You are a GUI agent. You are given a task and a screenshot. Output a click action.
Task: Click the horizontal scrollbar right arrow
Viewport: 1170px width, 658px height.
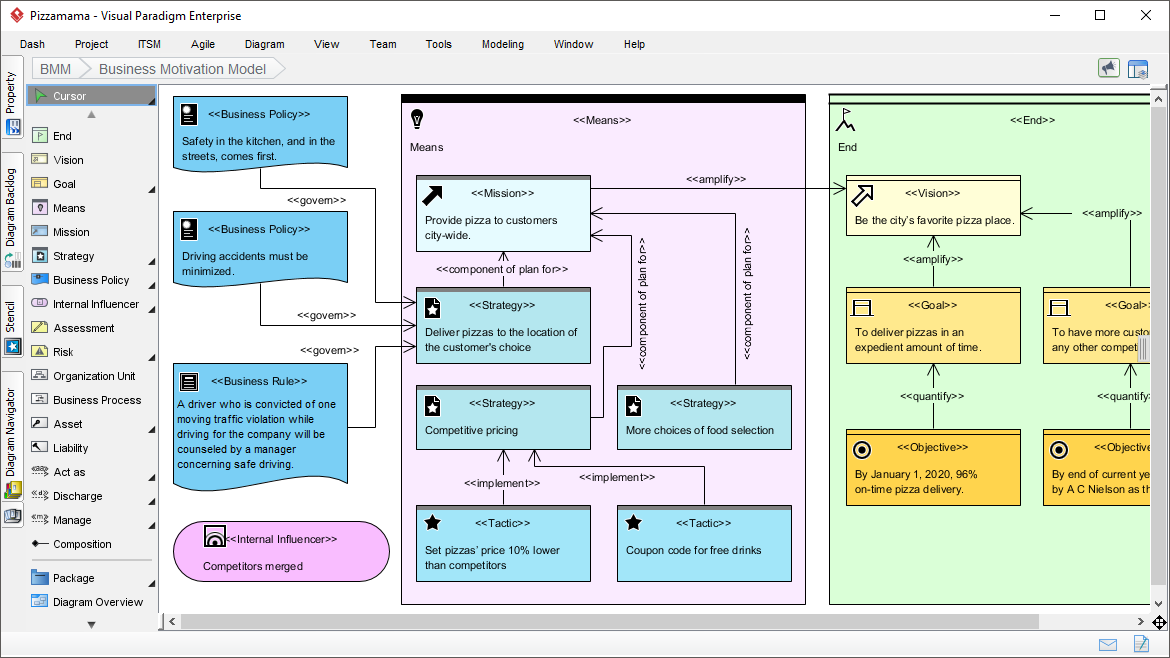click(x=1141, y=621)
